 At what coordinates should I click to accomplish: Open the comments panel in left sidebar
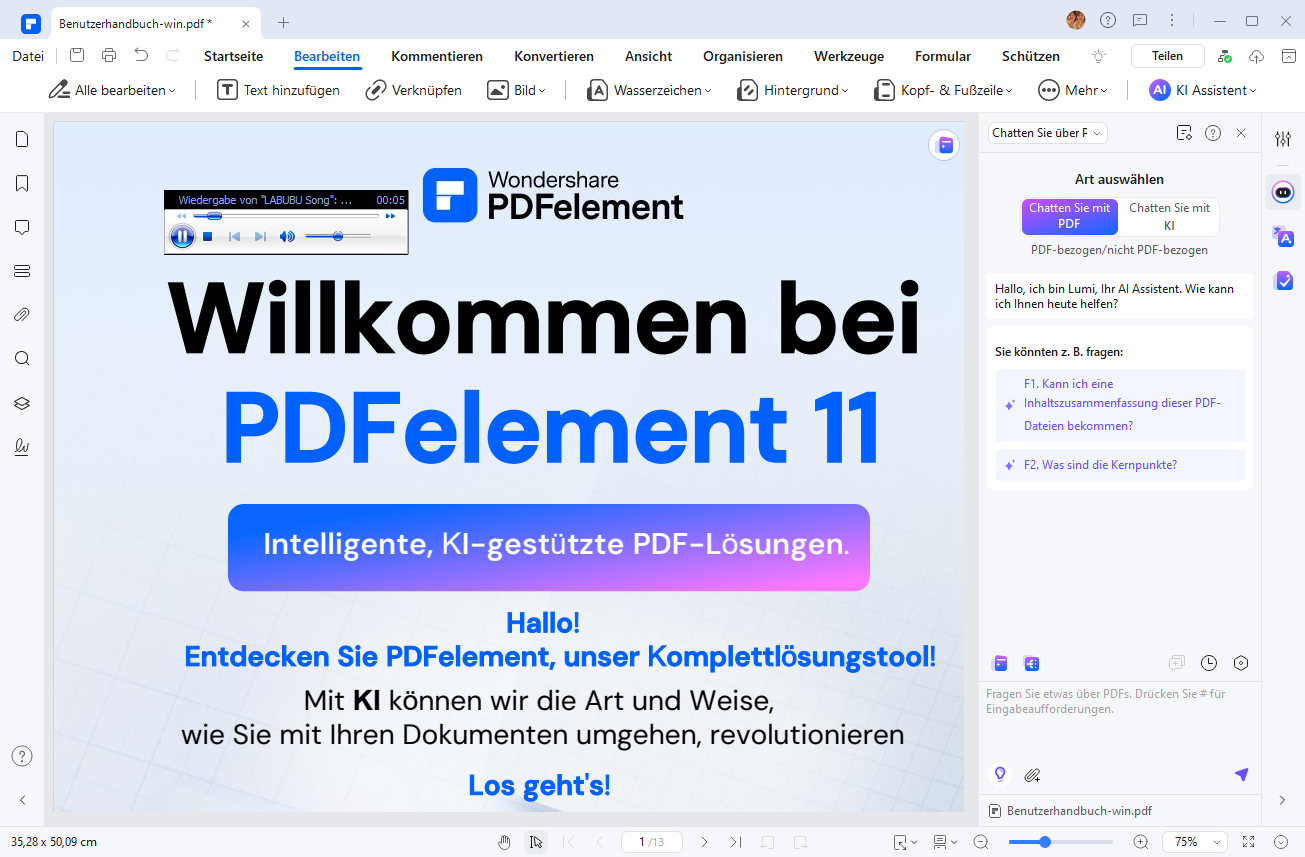pos(22,227)
